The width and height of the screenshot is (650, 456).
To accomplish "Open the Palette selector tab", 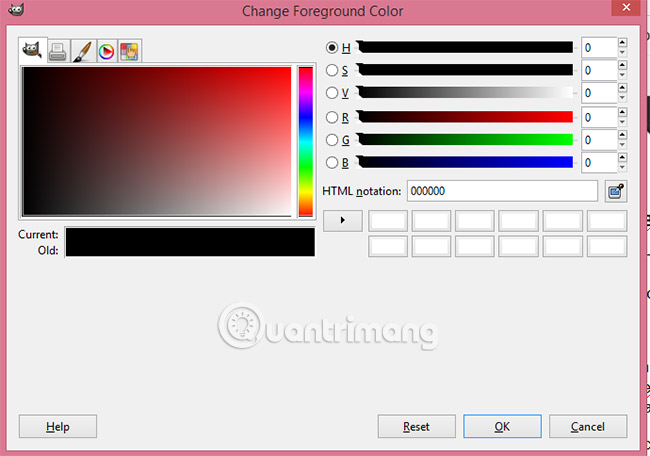I will click(x=130, y=51).
